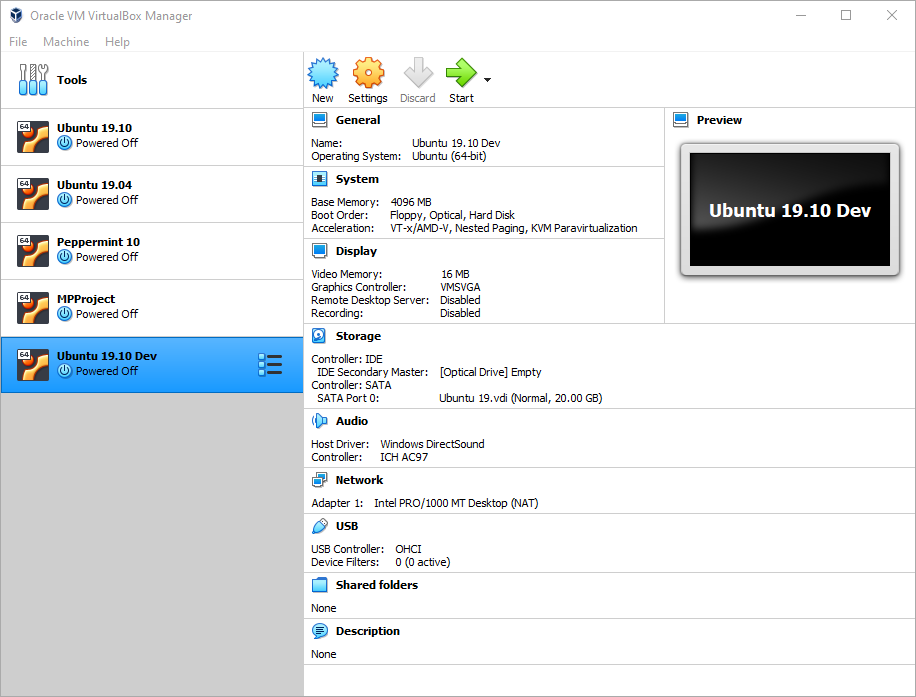Click the Preview section monitor icon
This screenshot has width=916, height=697.
coord(681,120)
